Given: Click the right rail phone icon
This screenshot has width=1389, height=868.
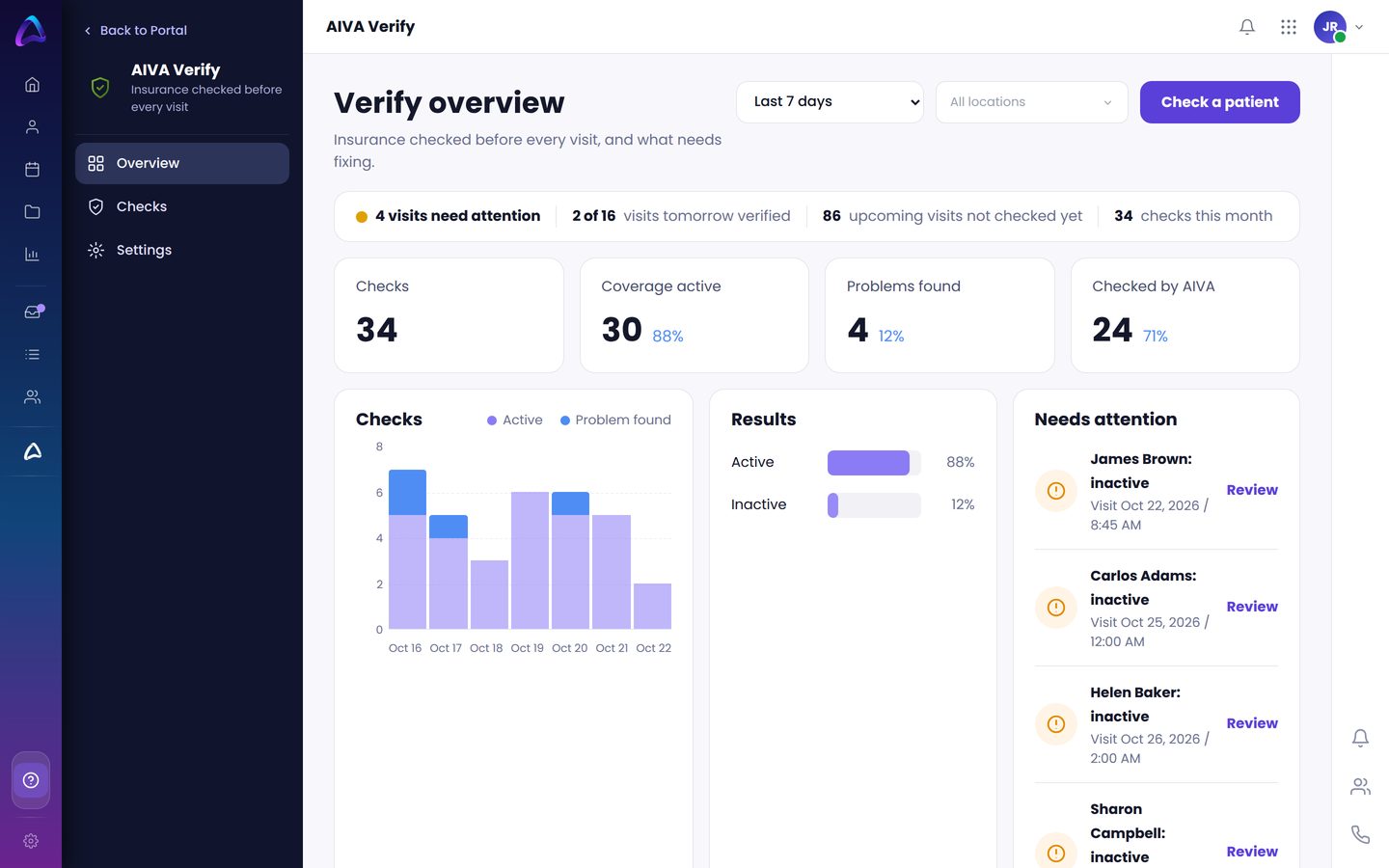Looking at the screenshot, I should [1360, 834].
